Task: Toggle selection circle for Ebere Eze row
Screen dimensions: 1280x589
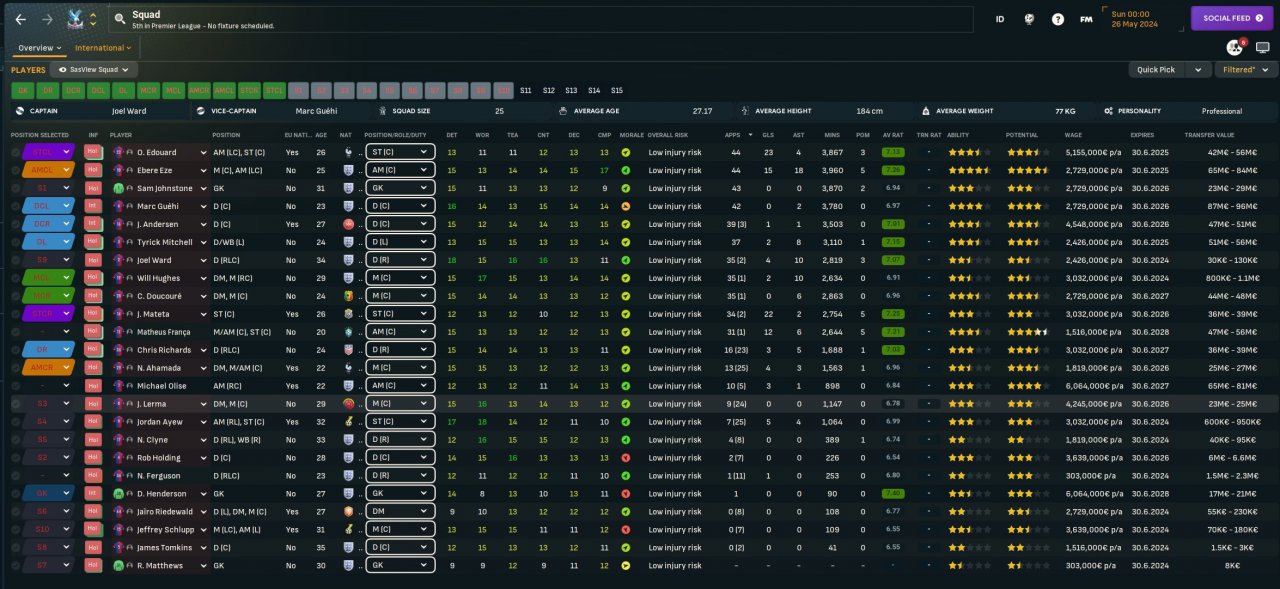Action: [16, 170]
